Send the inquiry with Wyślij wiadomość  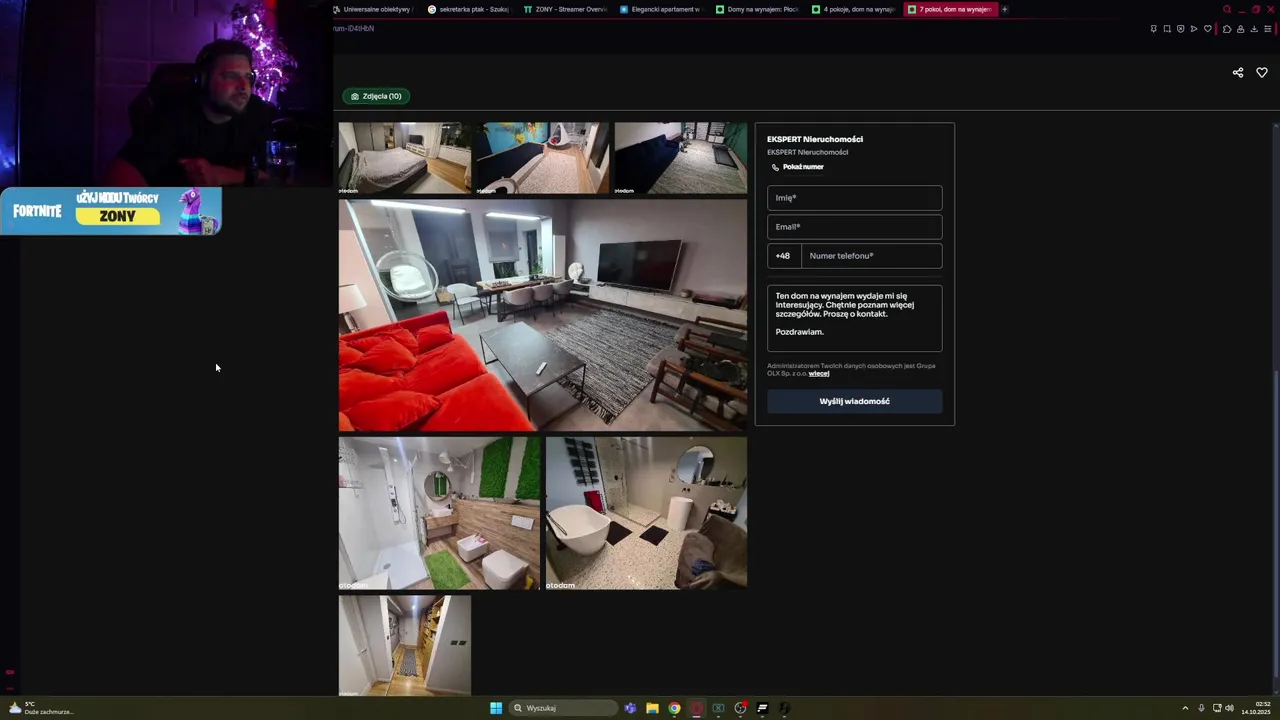click(854, 401)
